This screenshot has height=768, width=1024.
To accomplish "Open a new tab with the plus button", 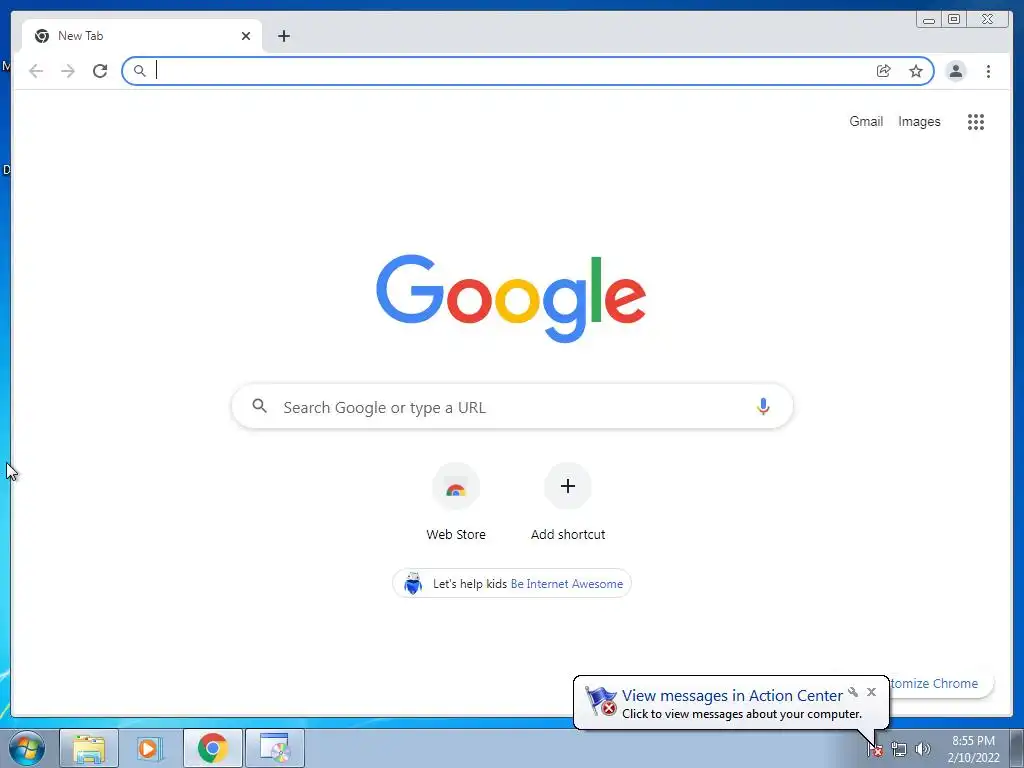I will tap(283, 36).
